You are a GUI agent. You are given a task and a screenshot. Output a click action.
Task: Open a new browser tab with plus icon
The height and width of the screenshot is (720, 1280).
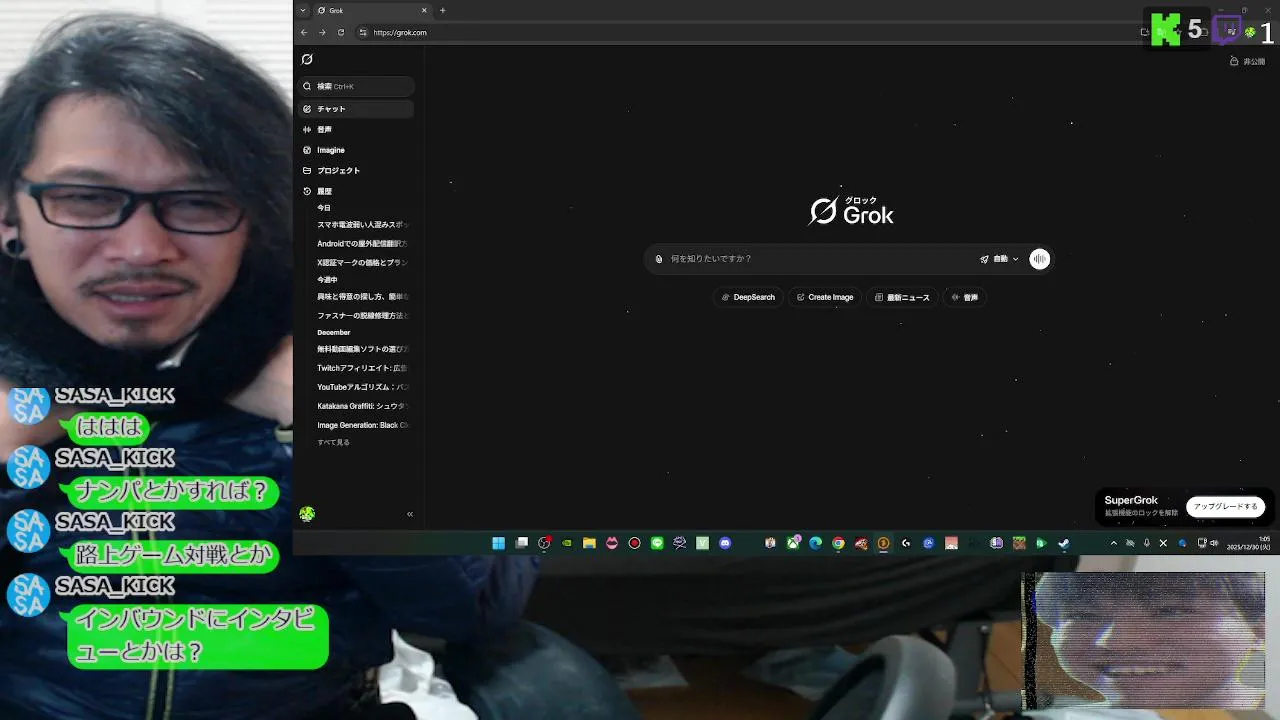(442, 10)
